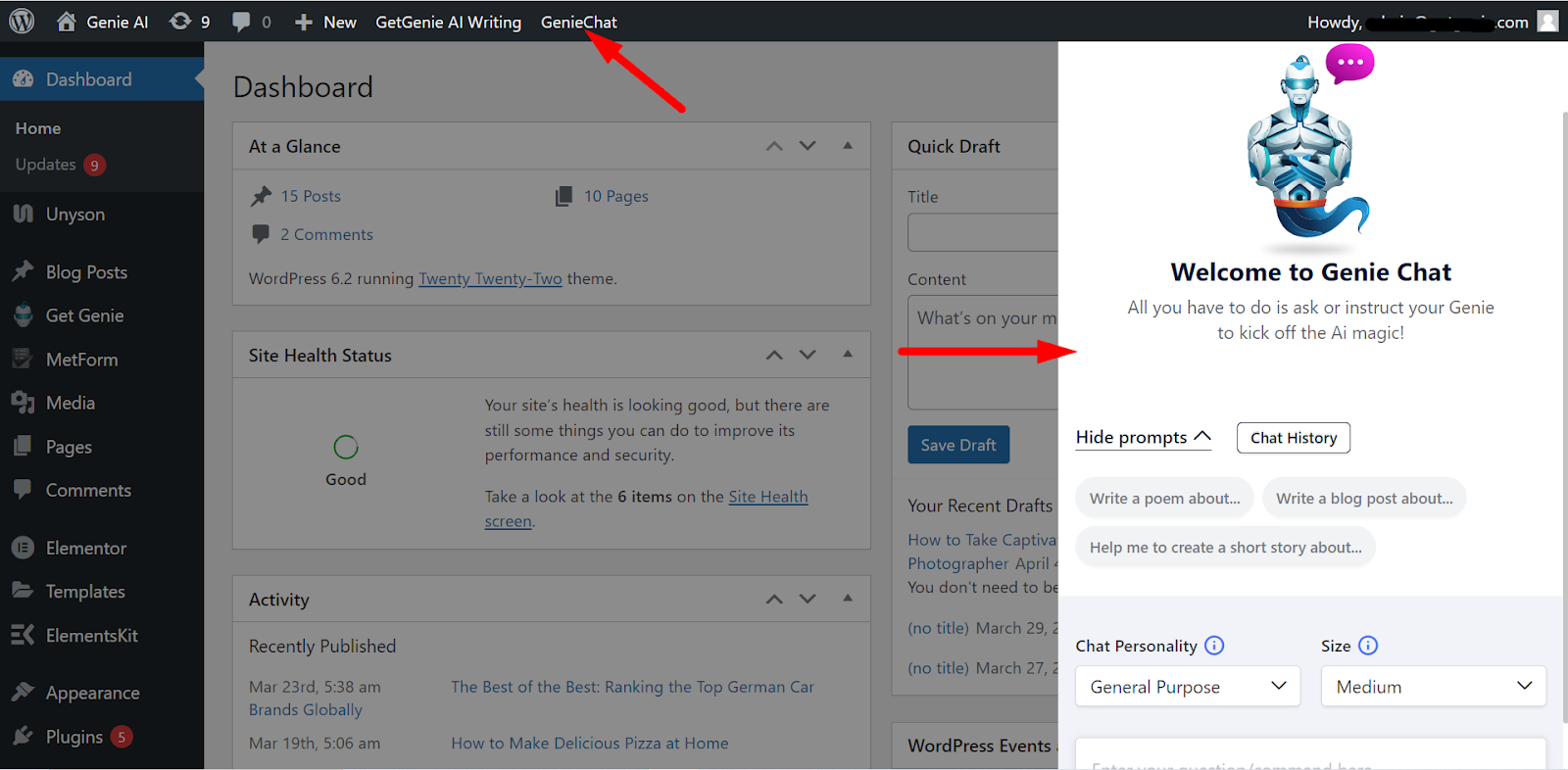The height and width of the screenshot is (770, 1568).
Task: Move Activity widget up
Action: pos(774,599)
